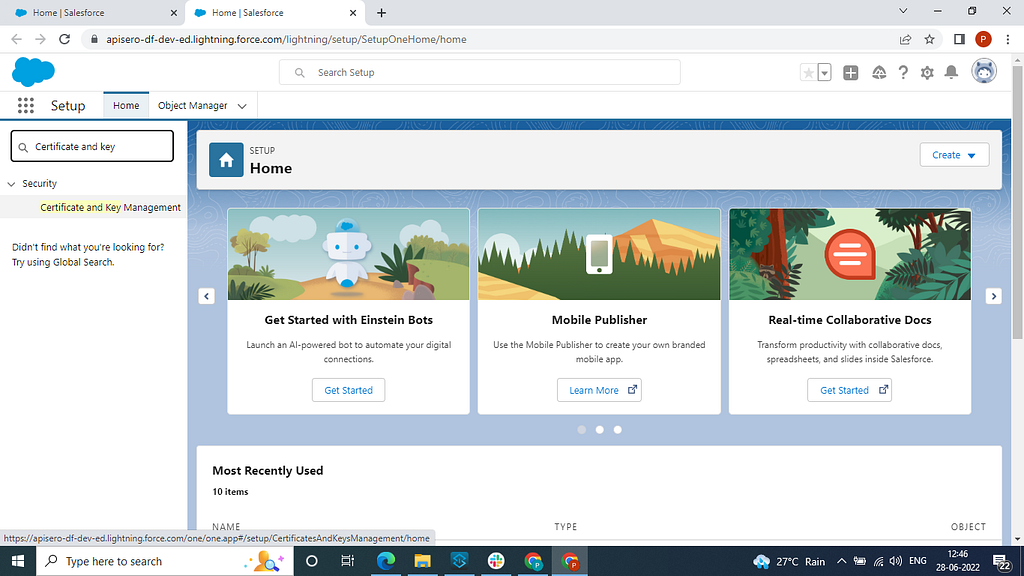This screenshot has width=1024, height=576.
Task: Select the Home tab
Action: coord(126,106)
